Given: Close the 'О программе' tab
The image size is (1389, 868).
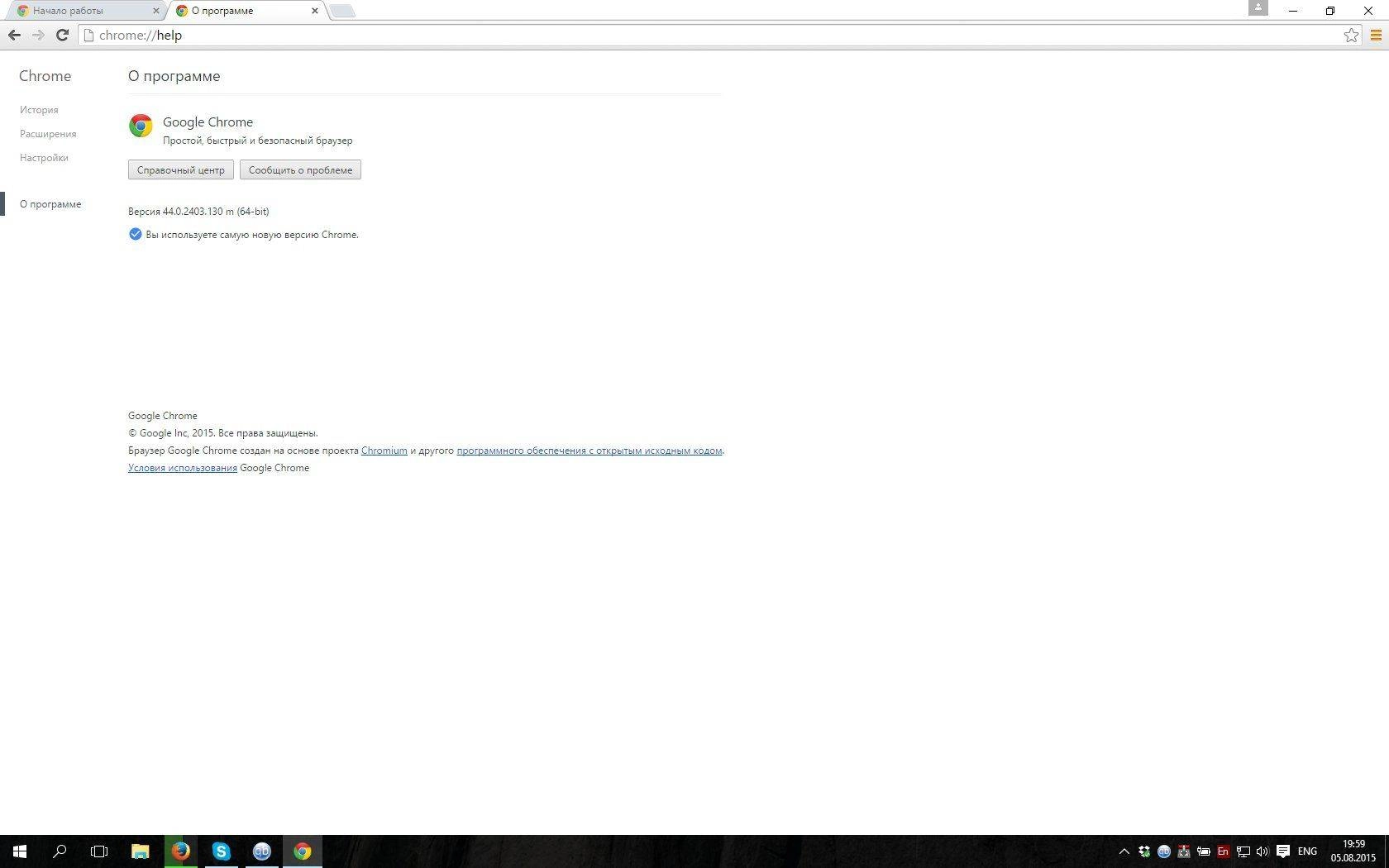Looking at the screenshot, I should click(x=314, y=11).
